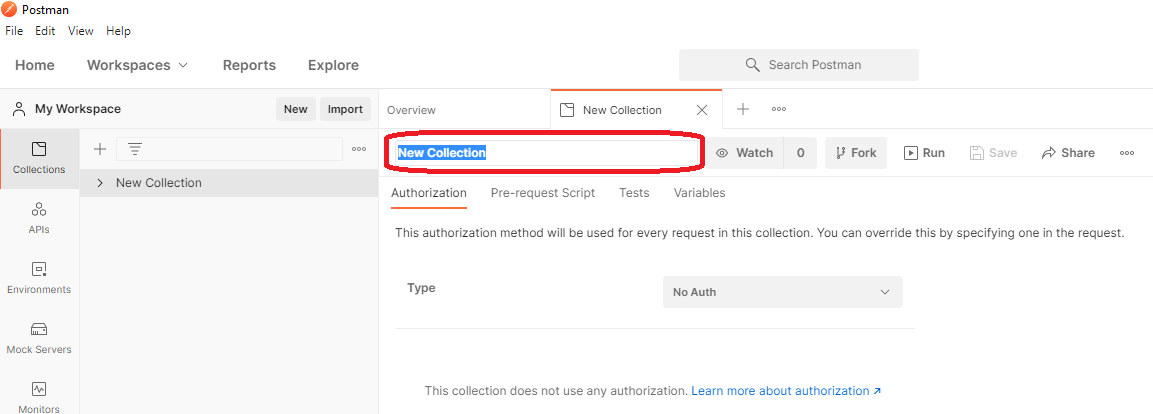The height and width of the screenshot is (414, 1153).
Task: Click the Postman logo icon
Action: [x=10, y=10]
